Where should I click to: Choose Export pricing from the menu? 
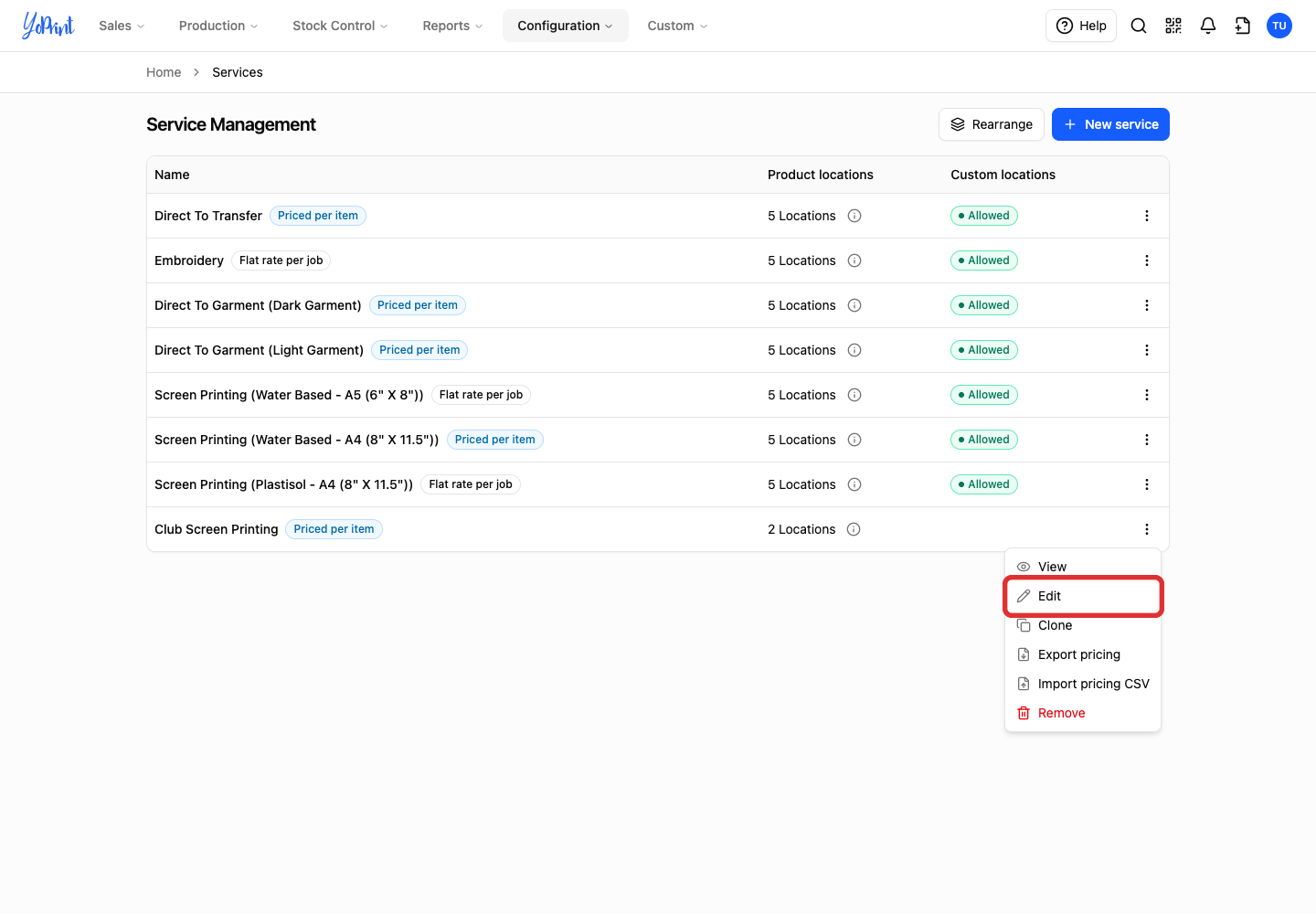[1083, 654]
